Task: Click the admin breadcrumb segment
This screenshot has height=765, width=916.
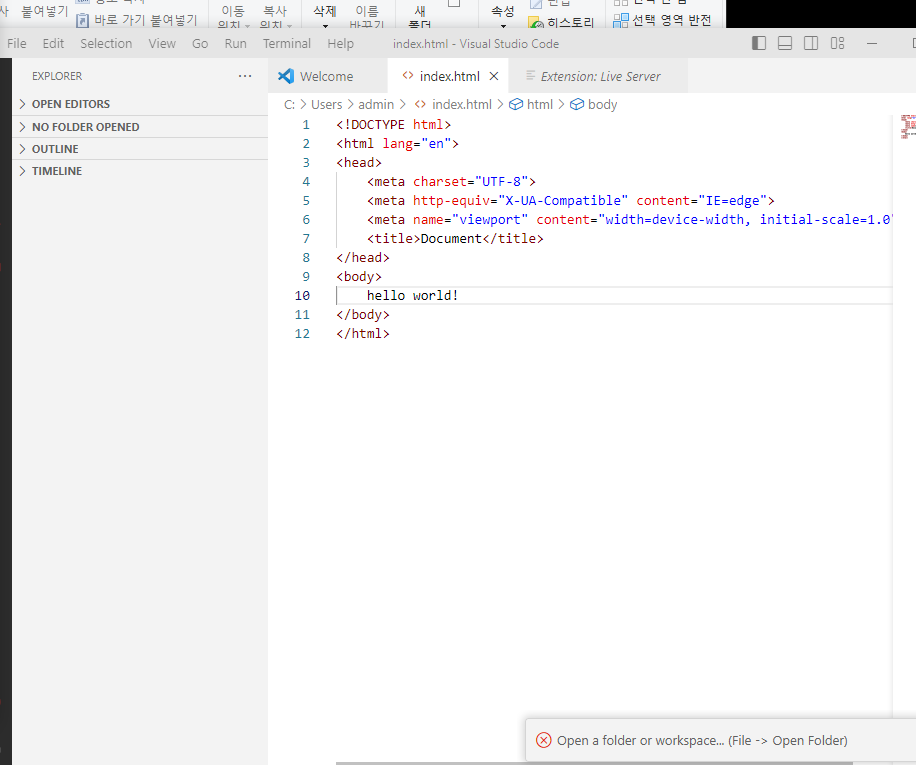Action: coord(376,104)
